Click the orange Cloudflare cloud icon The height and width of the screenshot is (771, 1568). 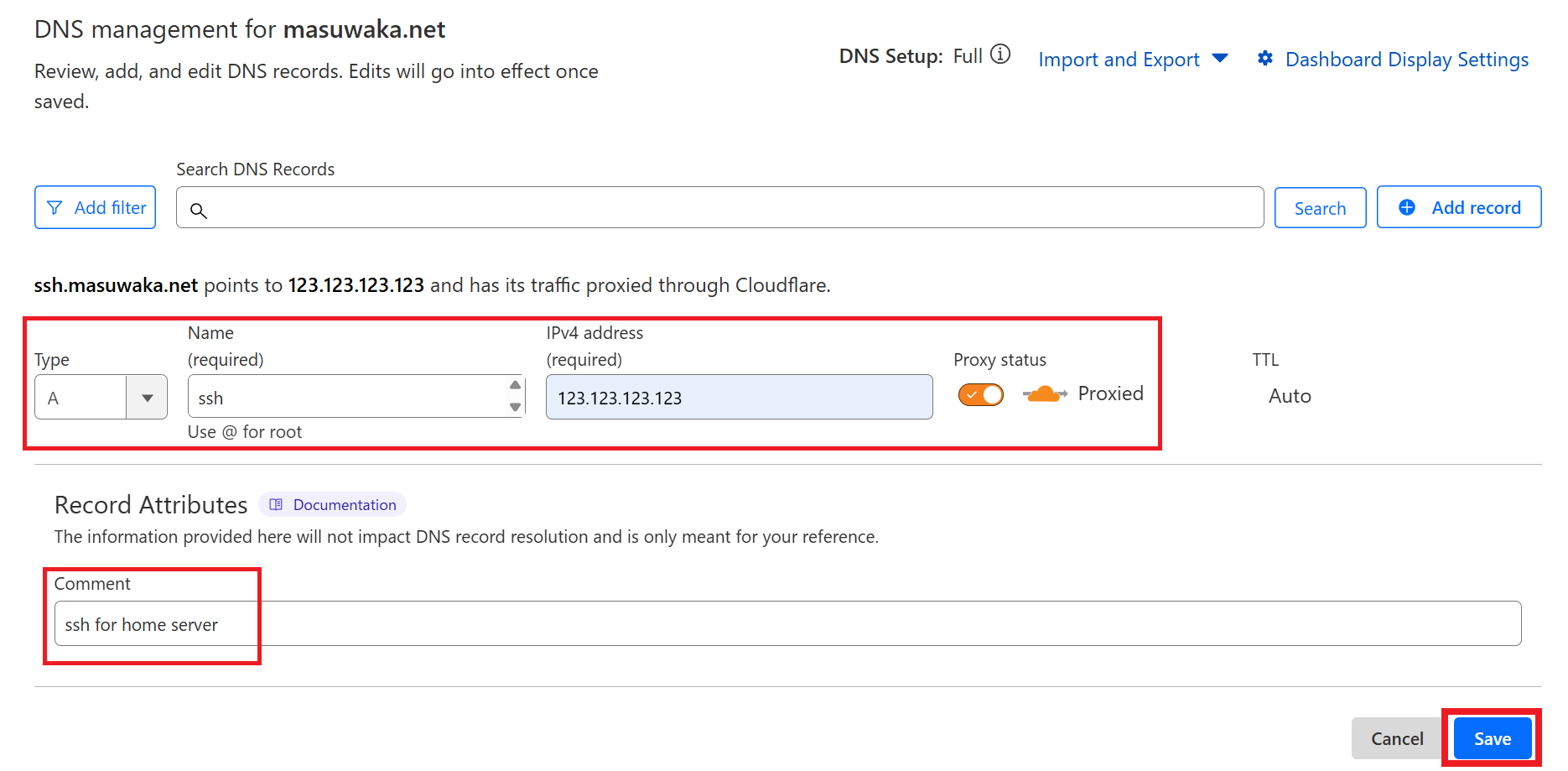click(1044, 394)
